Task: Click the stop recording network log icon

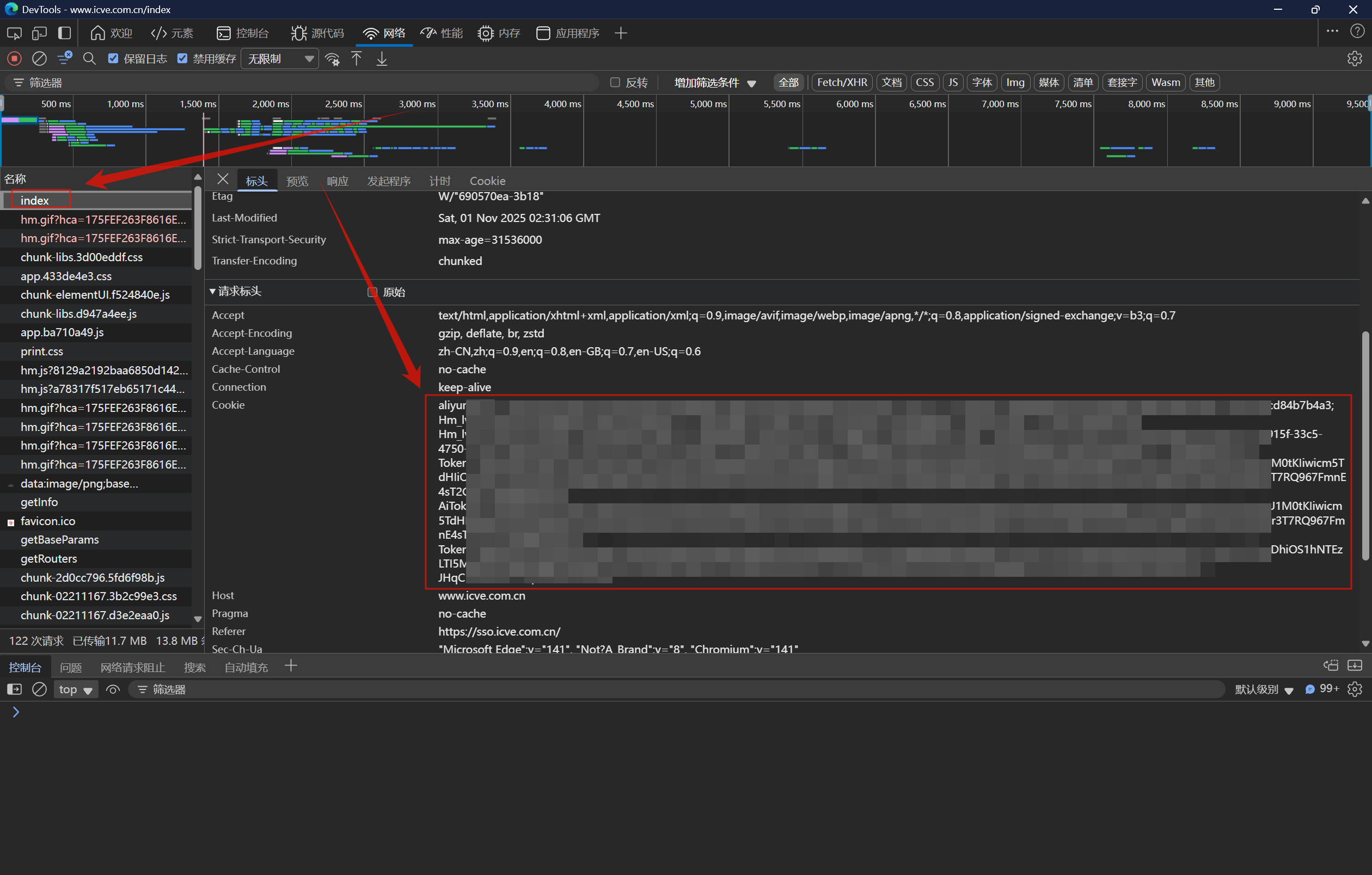Action: [x=14, y=59]
